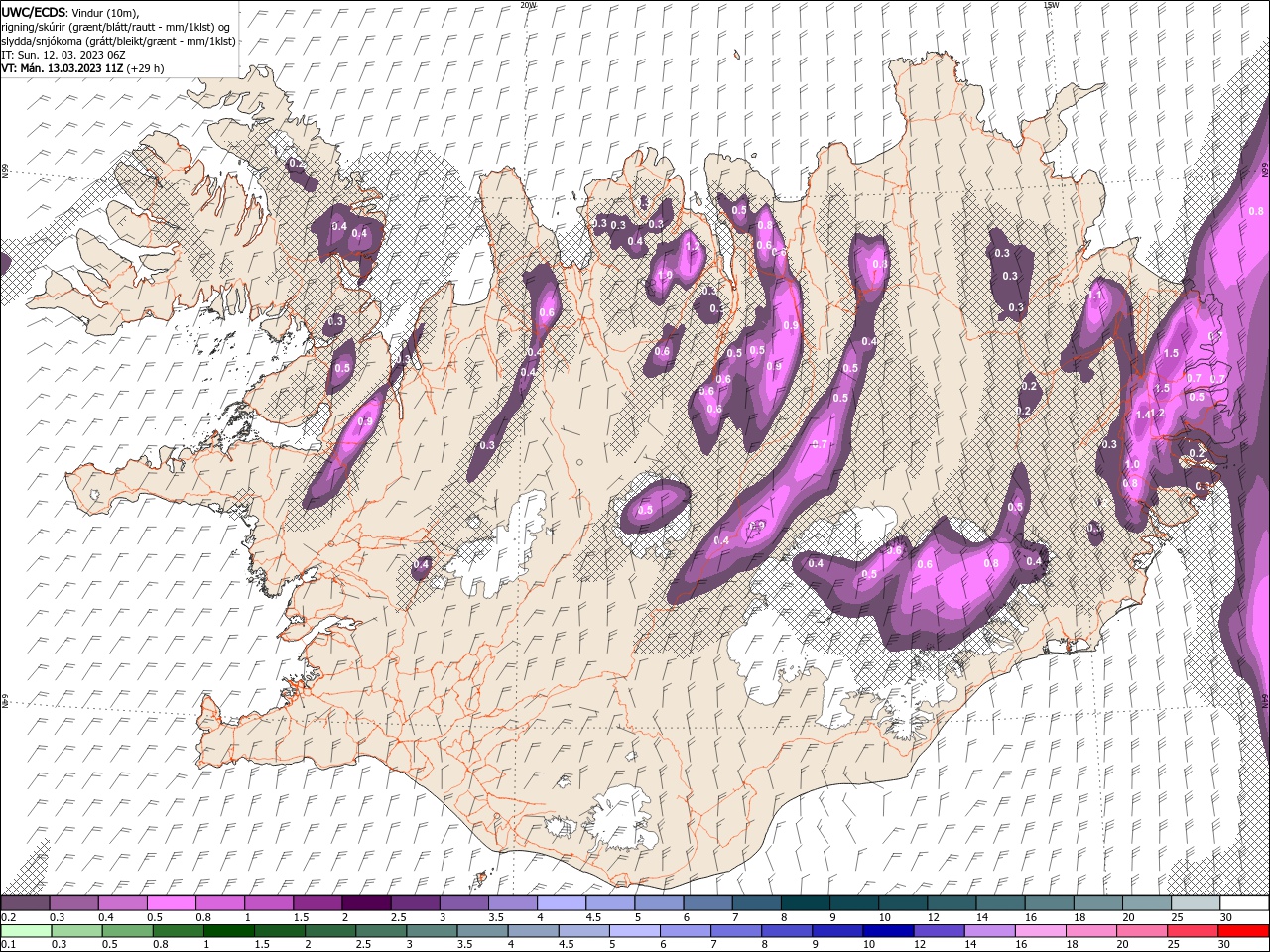The height and width of the screenshot is (952, 1270).
Task: Click the 'IT: Sun. 12. 03. 2023 06Z' line
Action: point(63,55)
